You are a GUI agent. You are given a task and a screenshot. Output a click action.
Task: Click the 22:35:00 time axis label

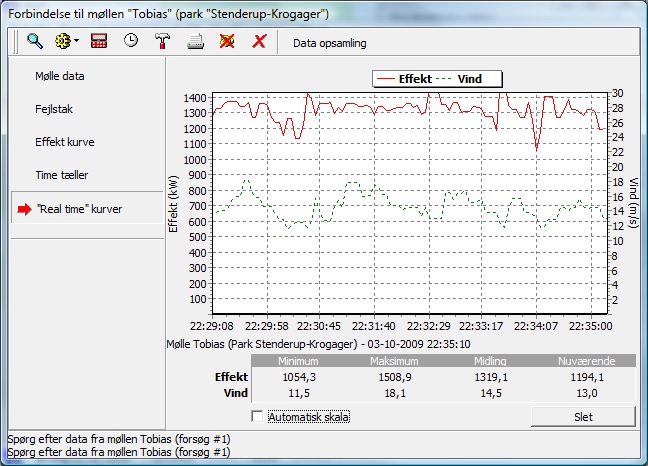point(591,326)
